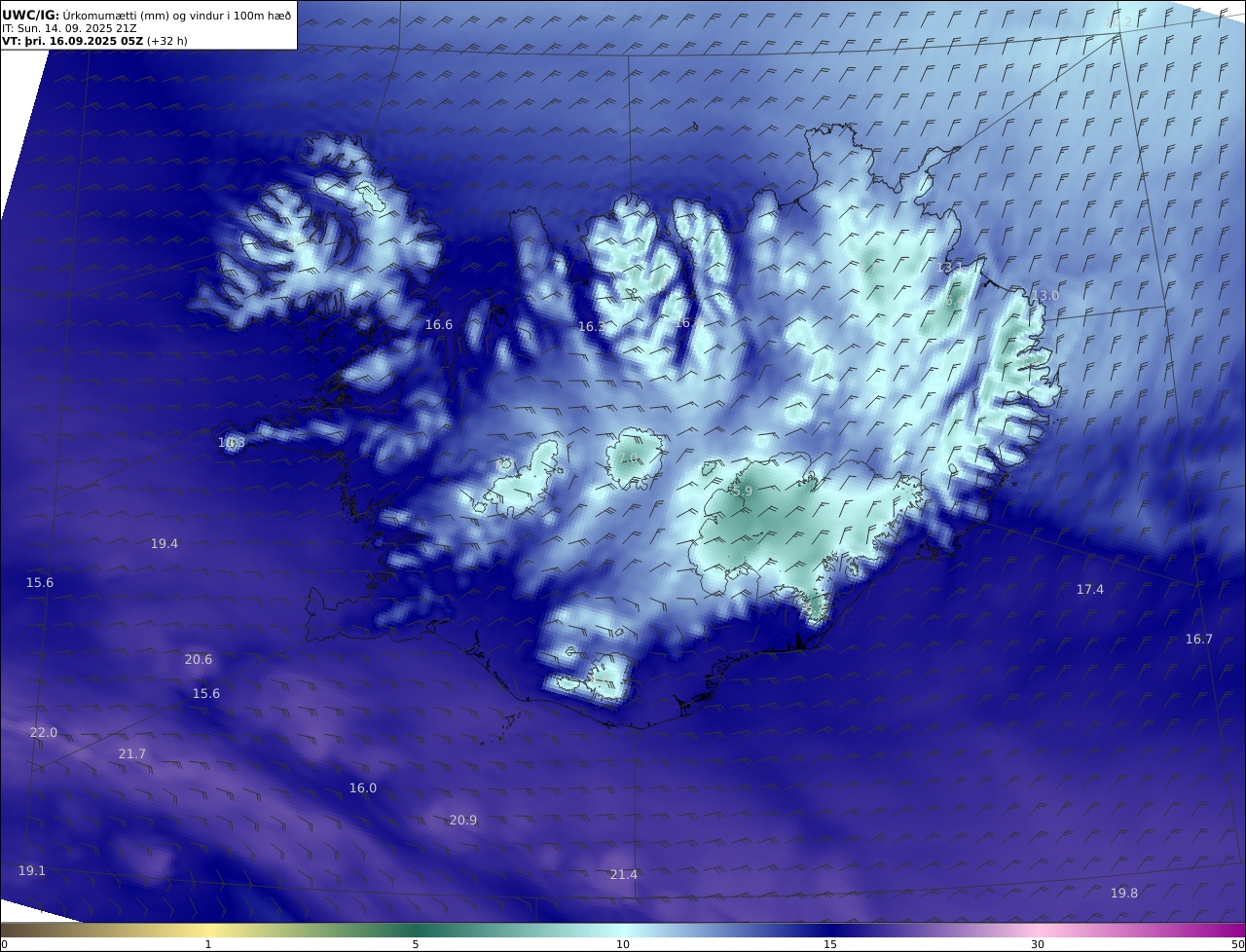
Task: Click the 16.0 value label
Action: tap(363, 788)
